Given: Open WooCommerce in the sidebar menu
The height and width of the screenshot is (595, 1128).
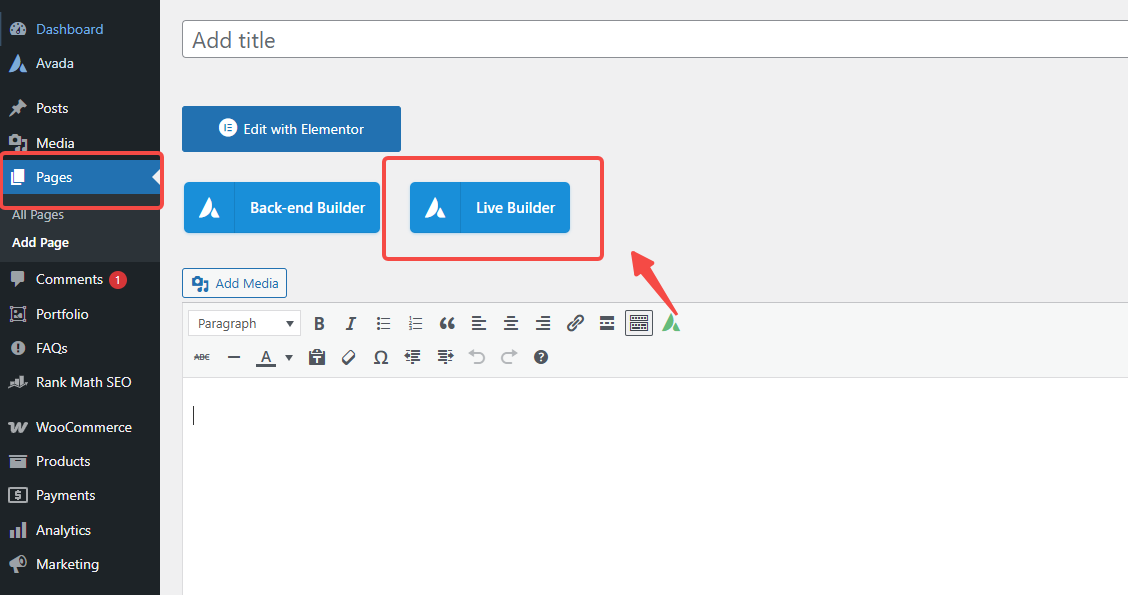Looking at the screenshot, I should (x=83, y=427).
